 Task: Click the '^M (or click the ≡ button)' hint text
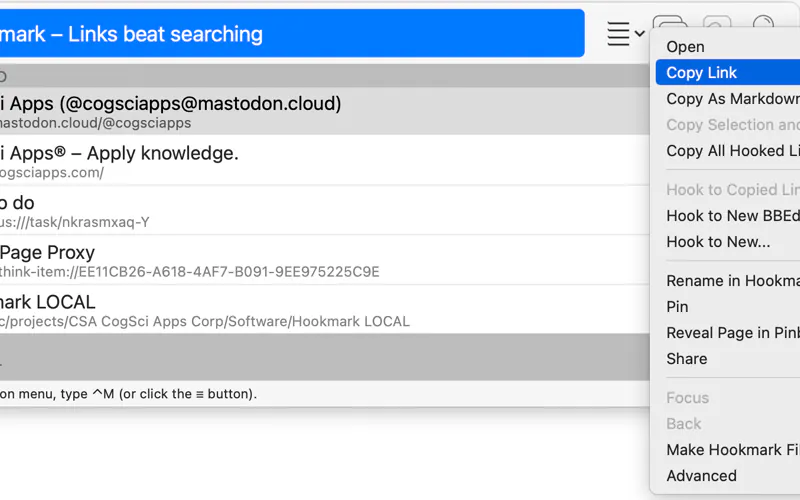click(174, 394)
